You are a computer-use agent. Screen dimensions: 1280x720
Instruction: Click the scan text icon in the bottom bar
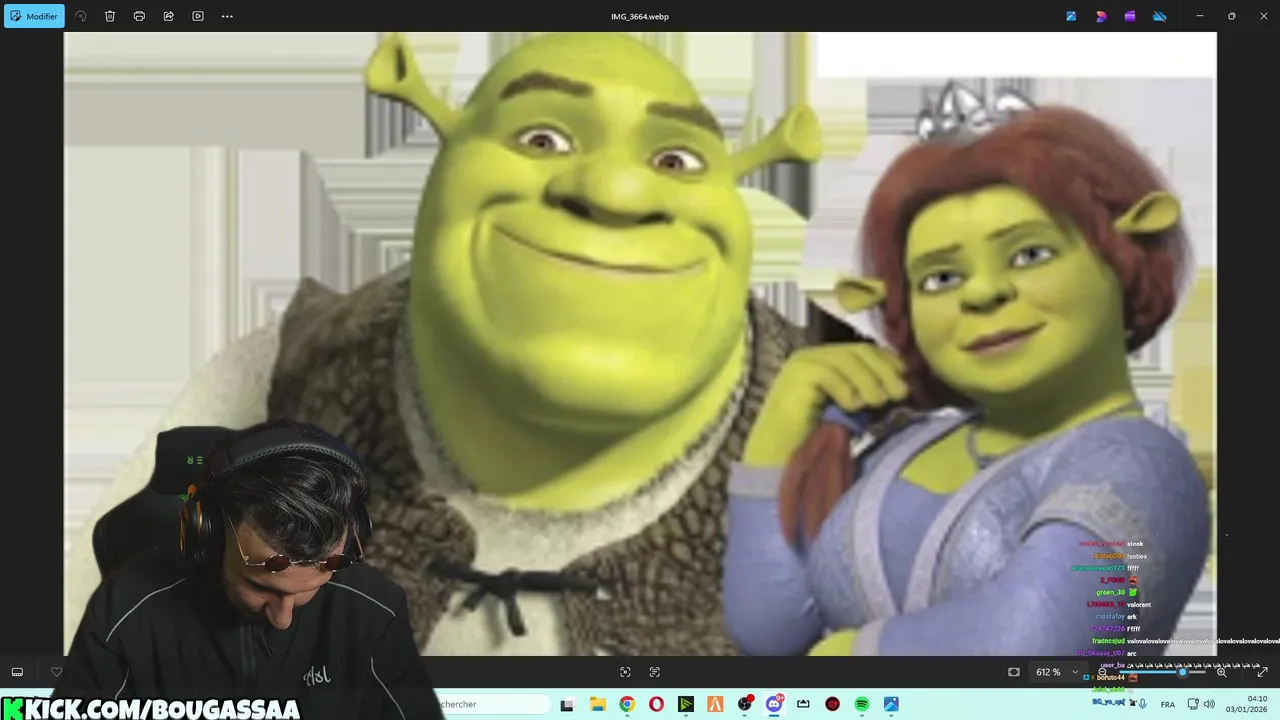(x=655, y=672)
